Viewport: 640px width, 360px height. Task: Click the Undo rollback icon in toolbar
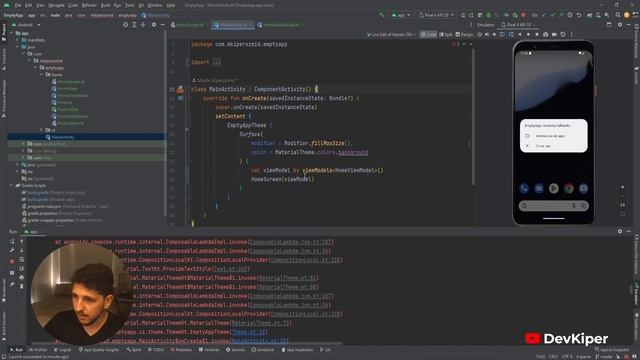[x=579, y=15]
